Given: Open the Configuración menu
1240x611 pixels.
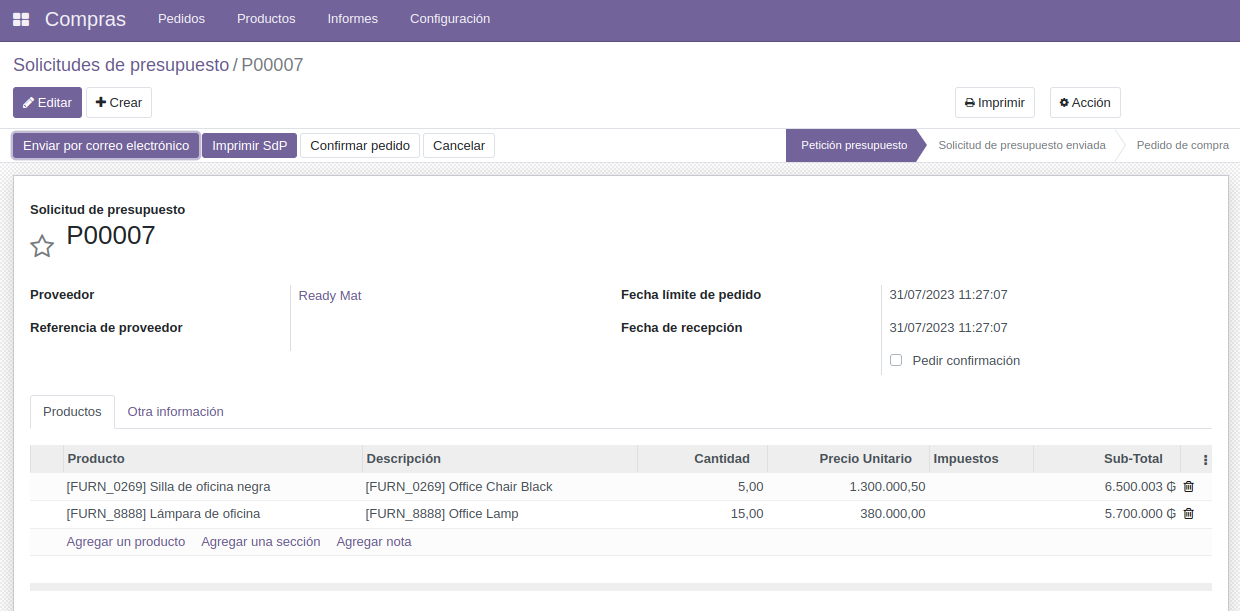Looking at the screenshot, I should click(450, 18).
